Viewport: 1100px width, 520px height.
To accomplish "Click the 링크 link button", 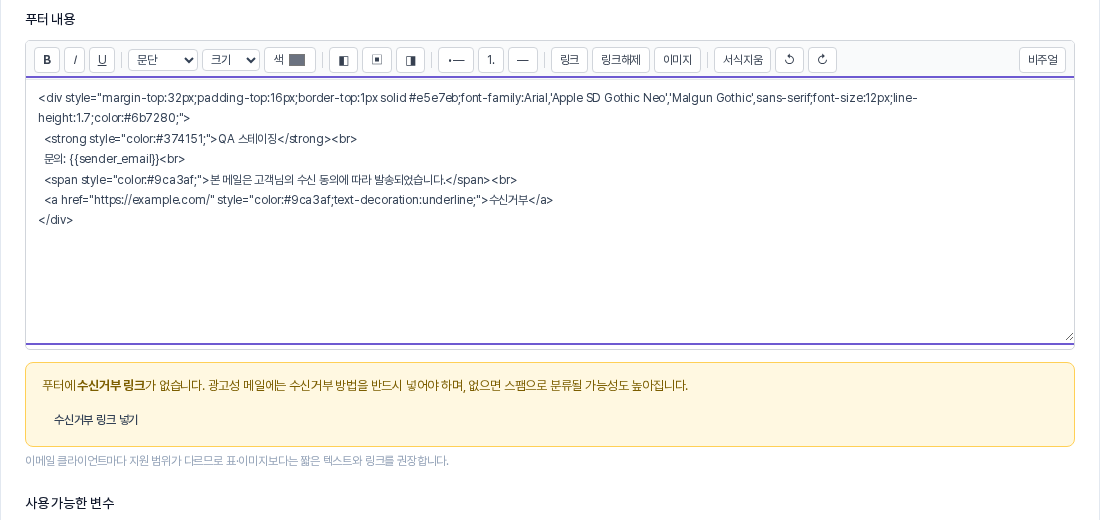I will click(x=570, y=60).
